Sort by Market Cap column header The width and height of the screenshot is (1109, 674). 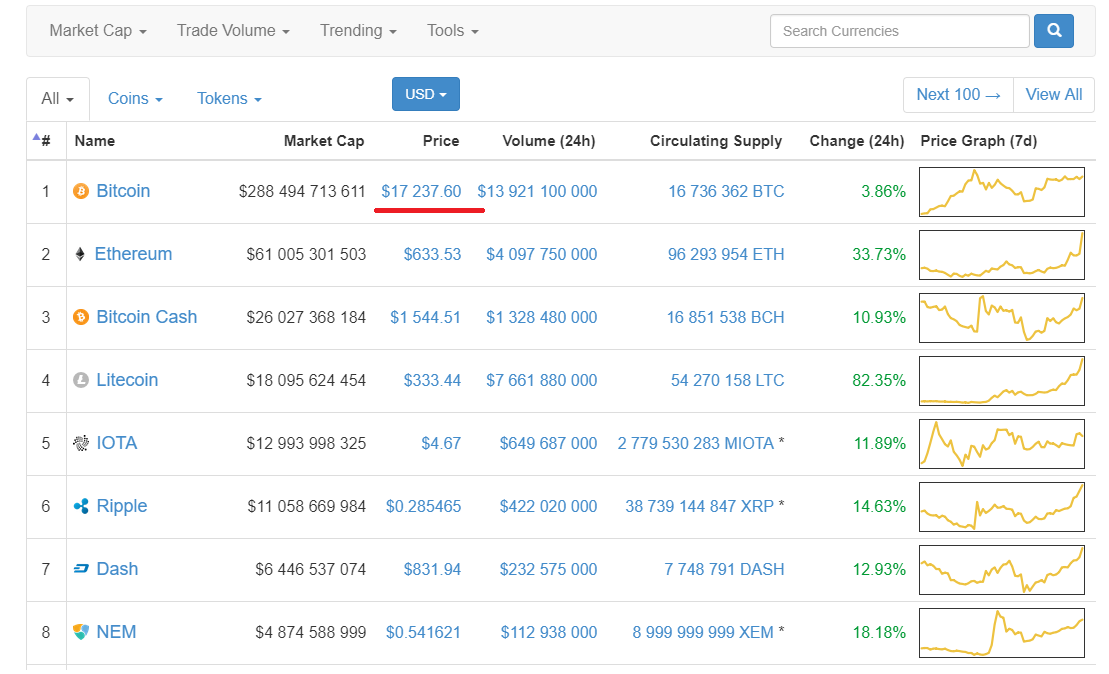coord(324,141)
